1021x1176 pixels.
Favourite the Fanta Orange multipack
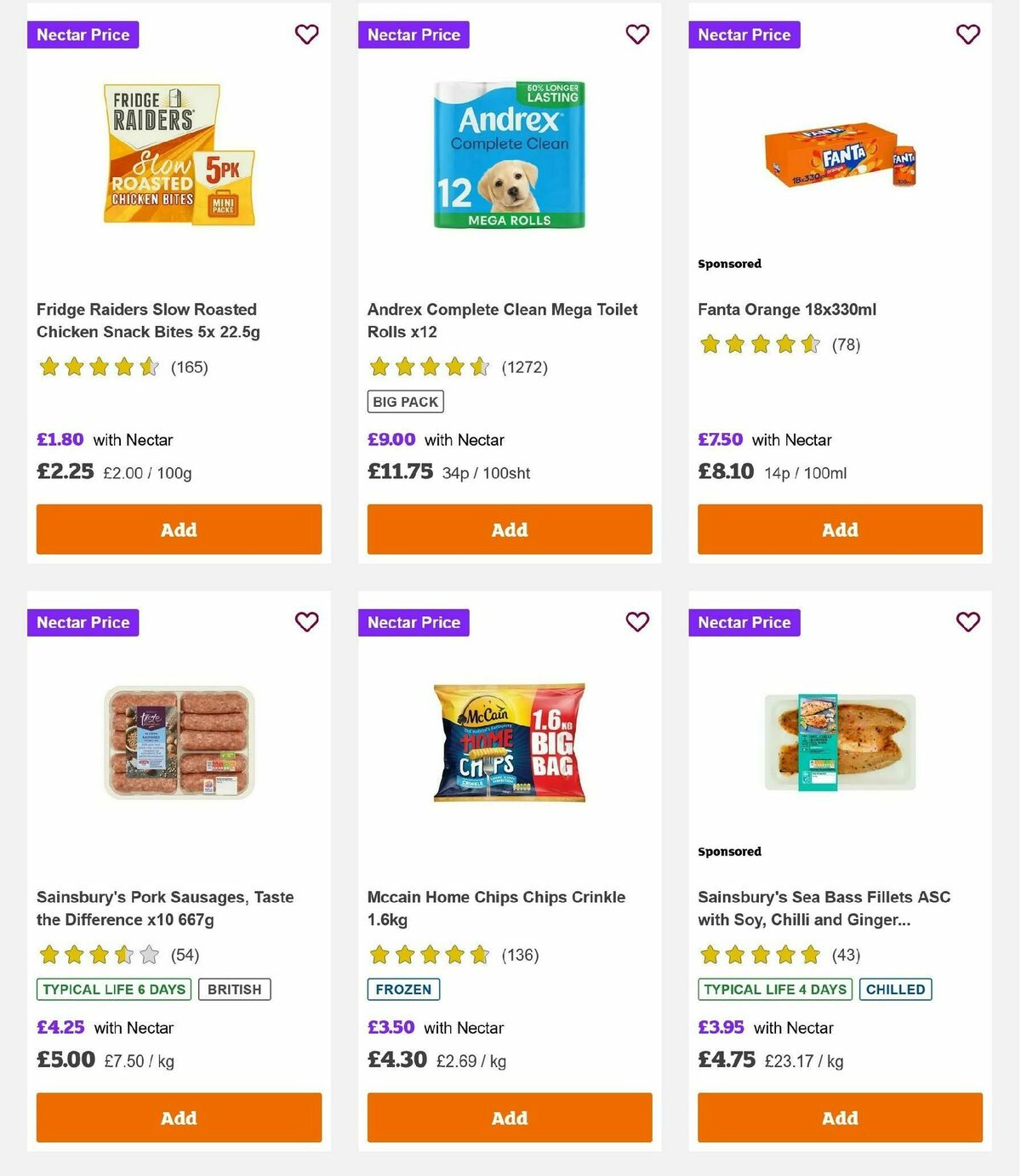click(967, 35)
